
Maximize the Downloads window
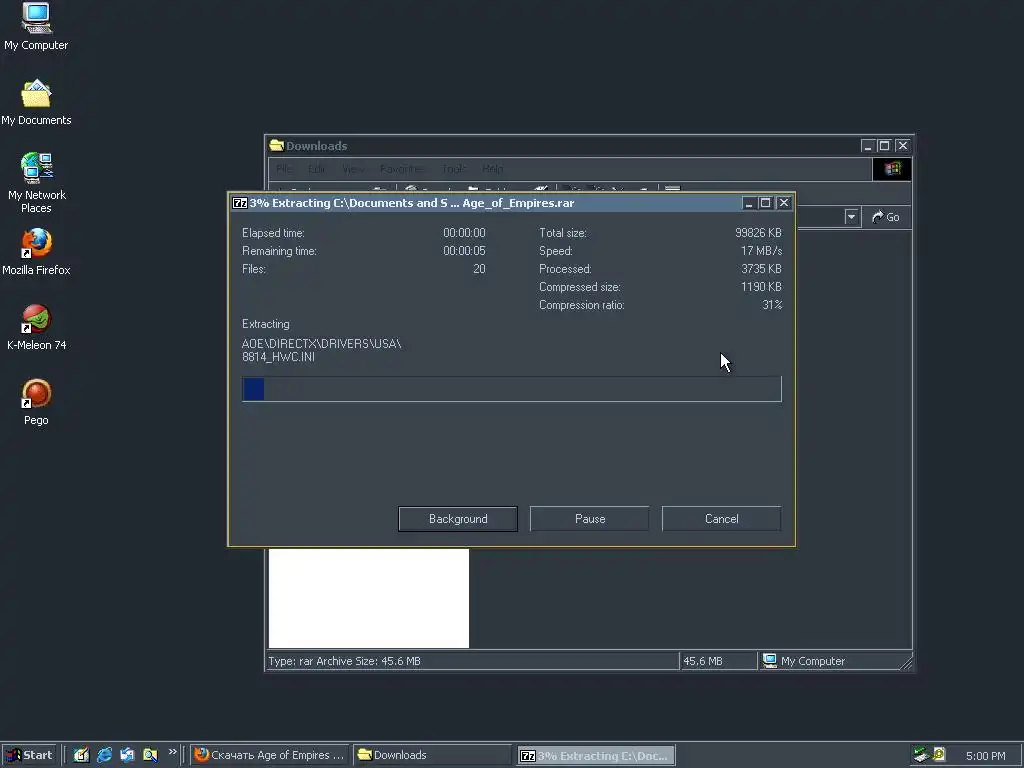coord(884,146)
